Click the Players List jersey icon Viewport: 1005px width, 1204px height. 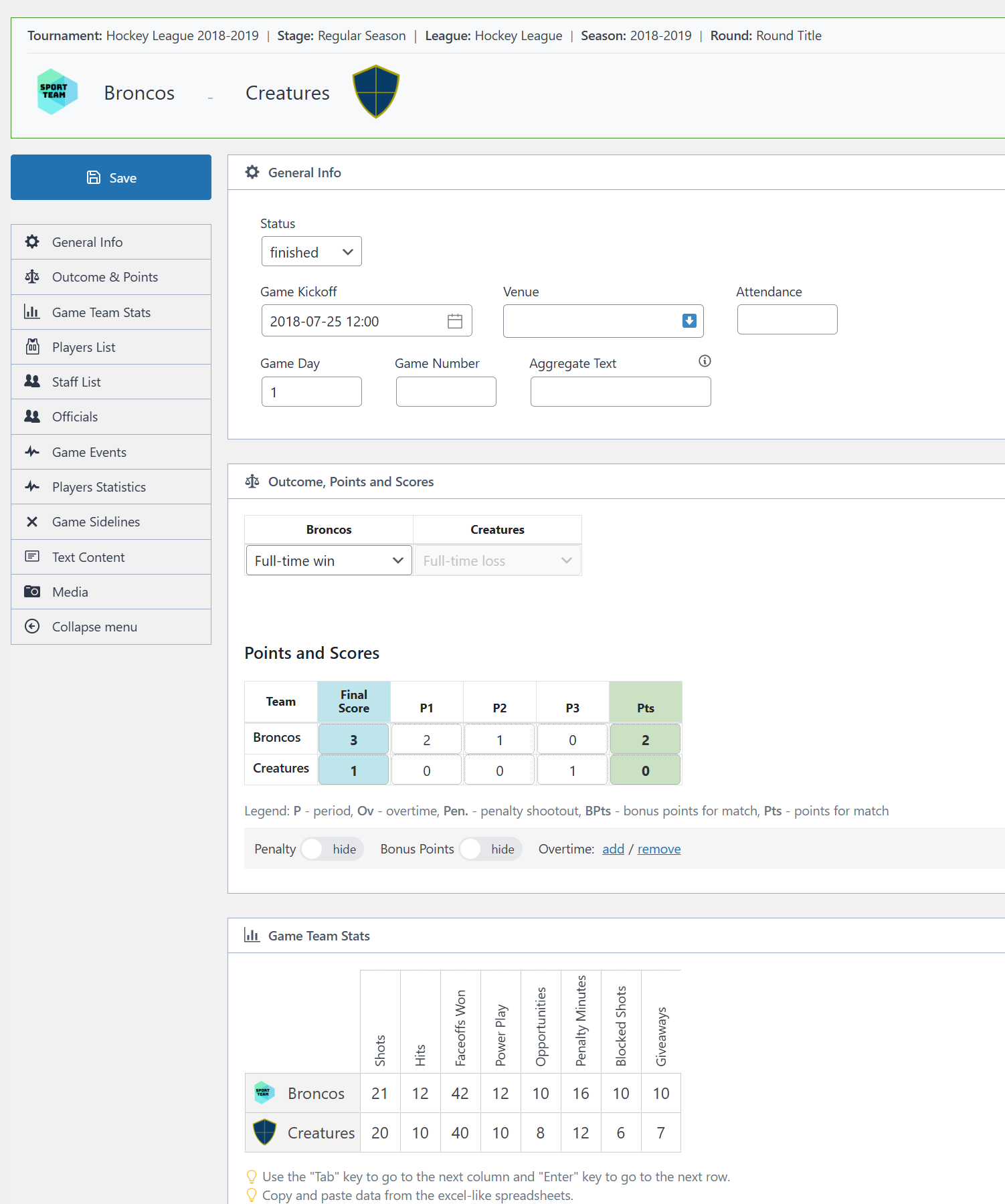(x=32, y=347)
